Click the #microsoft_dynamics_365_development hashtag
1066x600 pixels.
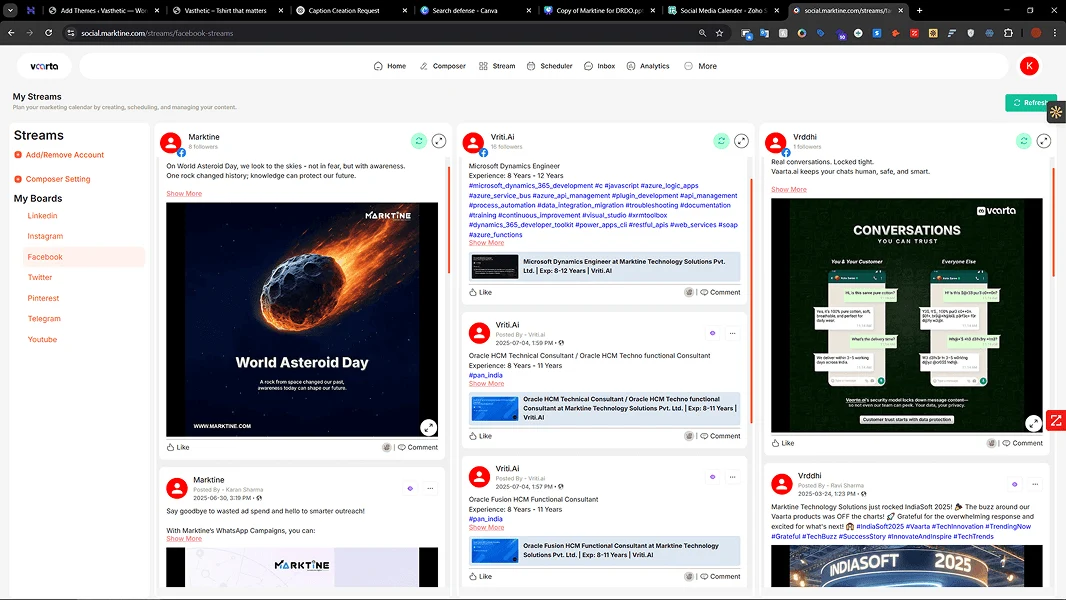(x=530, y=186)
